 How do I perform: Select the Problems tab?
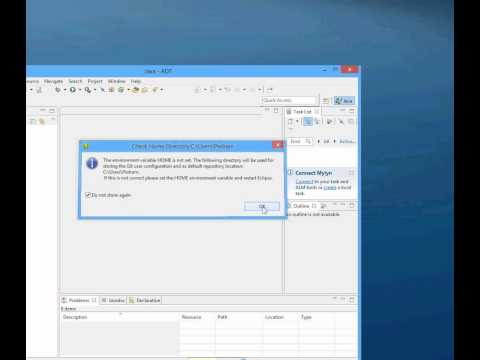tap(79, 300)
